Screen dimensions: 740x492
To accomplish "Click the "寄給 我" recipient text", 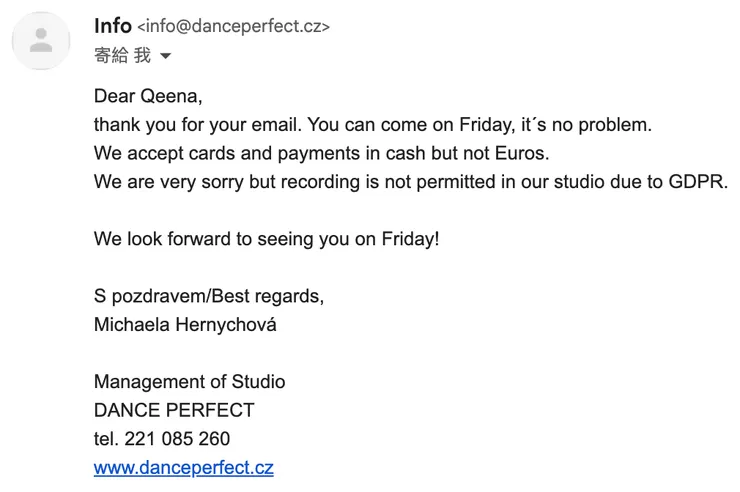I will (122, 56).
